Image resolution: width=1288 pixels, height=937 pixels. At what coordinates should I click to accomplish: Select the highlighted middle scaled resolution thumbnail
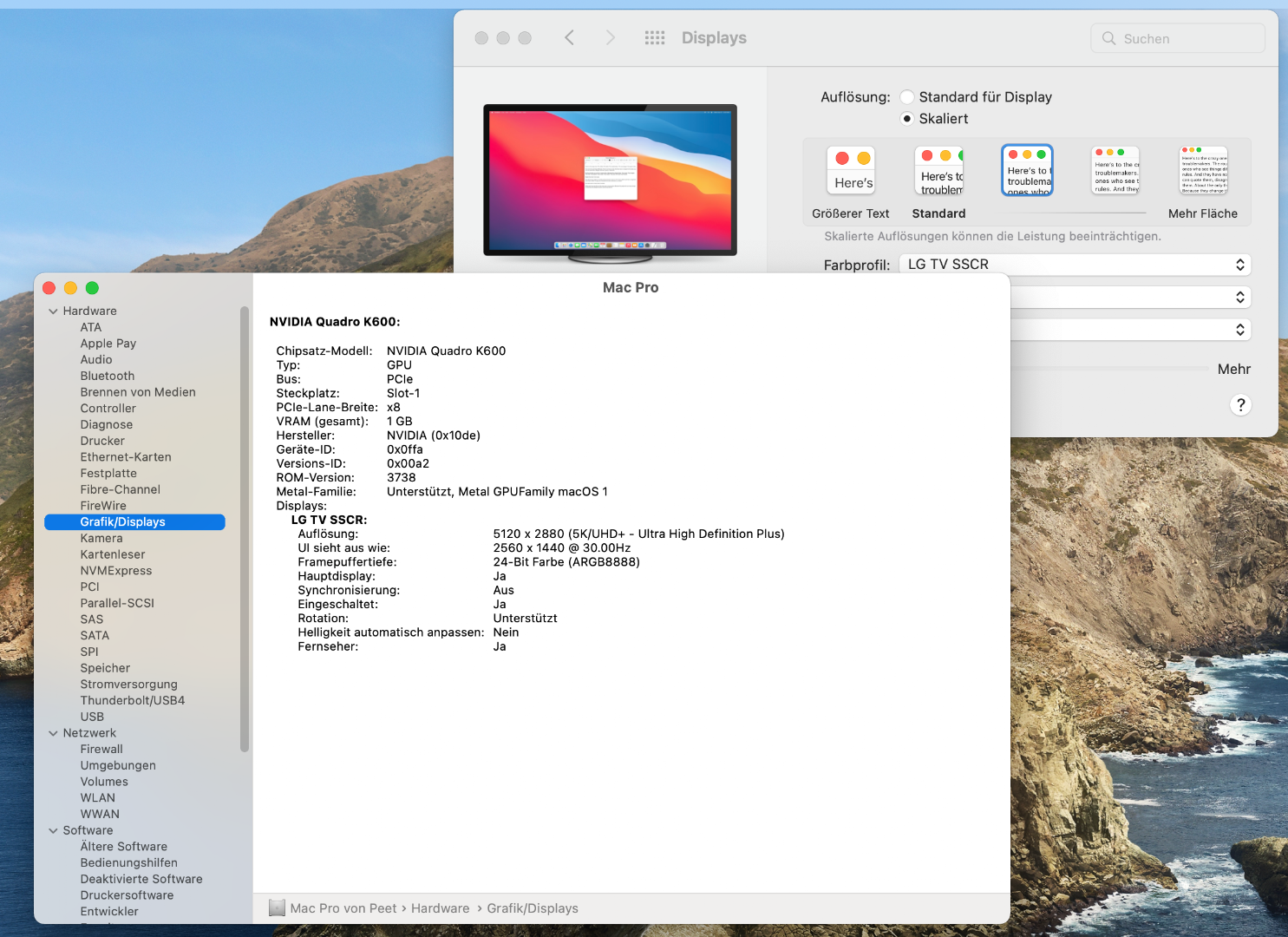[1028, 170]
